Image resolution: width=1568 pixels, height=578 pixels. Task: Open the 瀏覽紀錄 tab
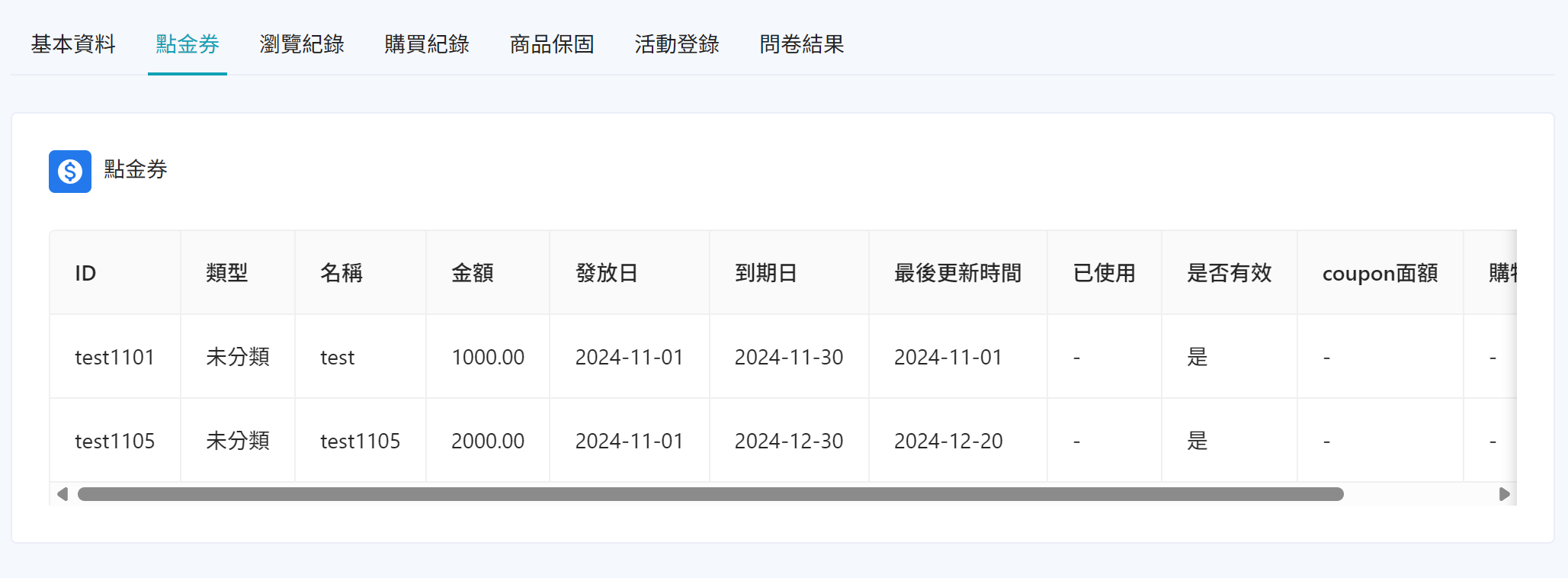point(302,44)
